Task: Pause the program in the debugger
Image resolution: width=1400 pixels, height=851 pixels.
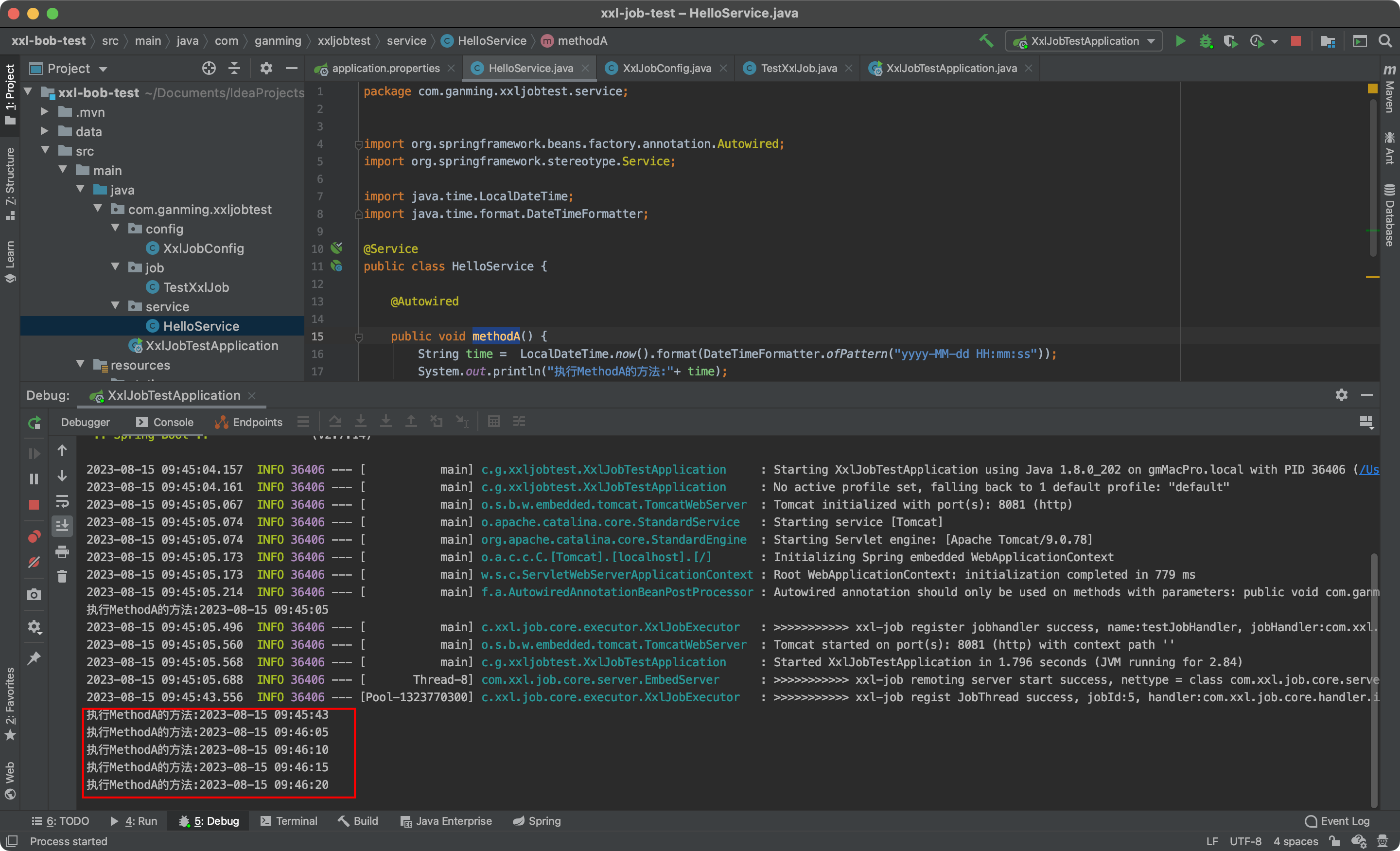Action: (x=34, y=479)
